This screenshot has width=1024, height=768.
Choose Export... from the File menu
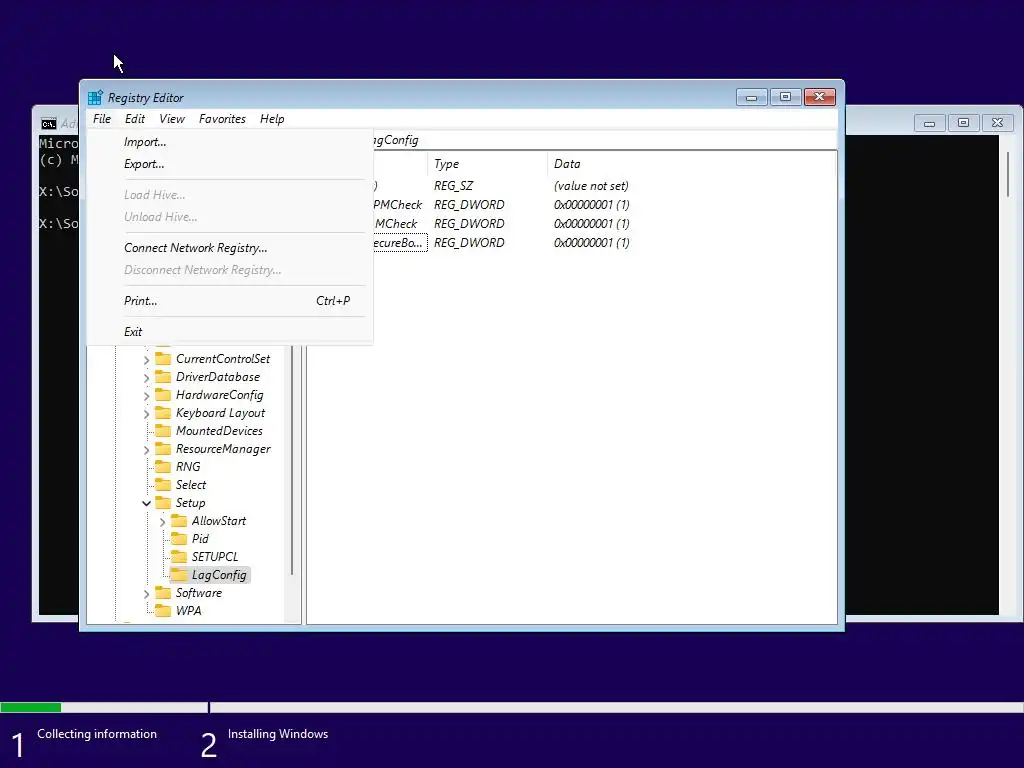(230, 164)
